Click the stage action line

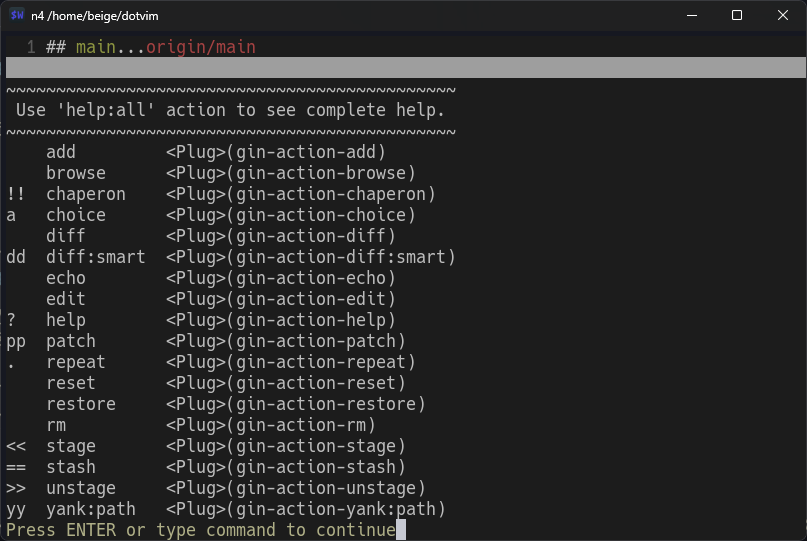coord(71,446)
